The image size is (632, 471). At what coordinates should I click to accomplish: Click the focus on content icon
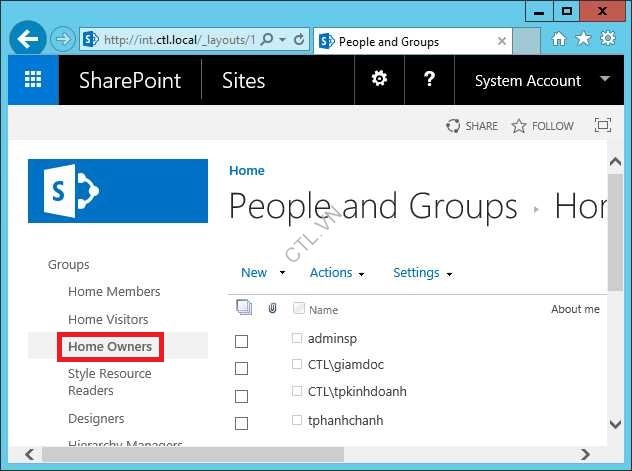(602, 126)
